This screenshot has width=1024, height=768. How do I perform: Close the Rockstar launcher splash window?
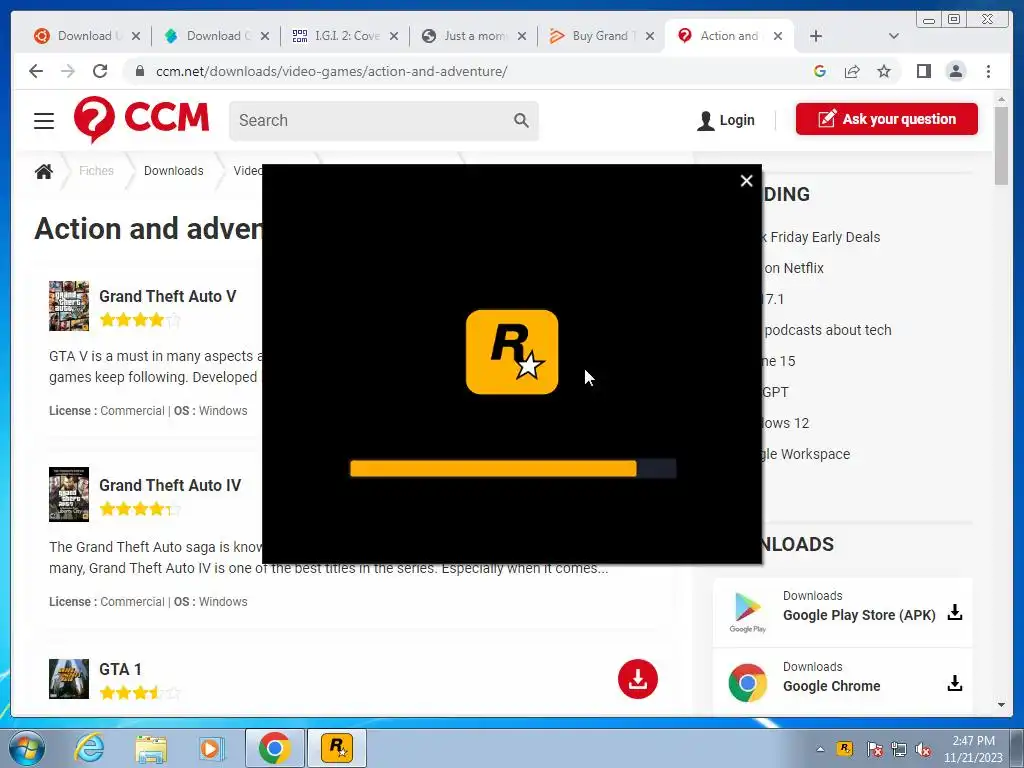(x=746, y=181)
